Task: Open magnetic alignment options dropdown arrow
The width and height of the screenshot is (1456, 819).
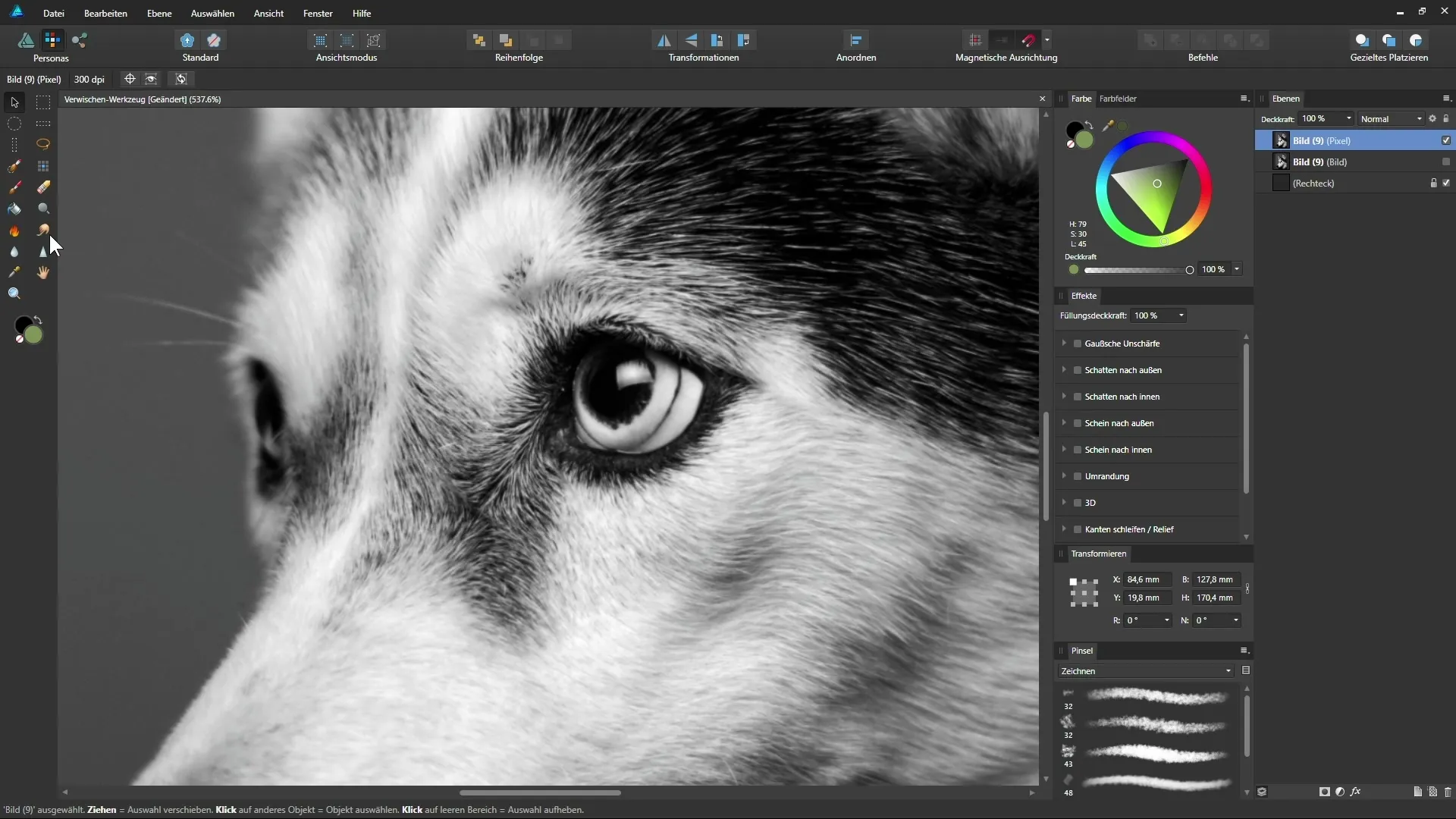Action: coord(1047,40)
